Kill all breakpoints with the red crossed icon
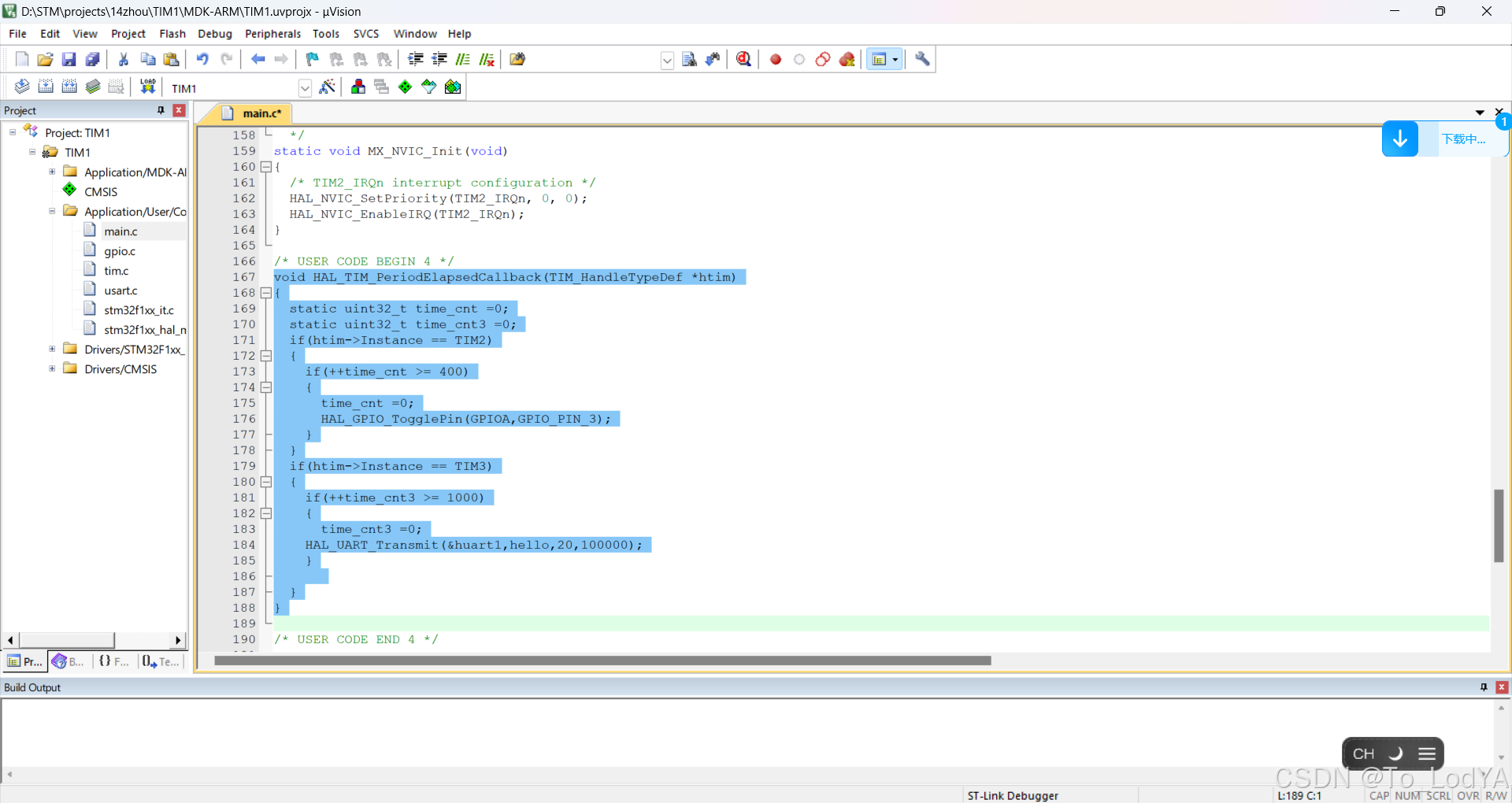 (x=847, y=59)
